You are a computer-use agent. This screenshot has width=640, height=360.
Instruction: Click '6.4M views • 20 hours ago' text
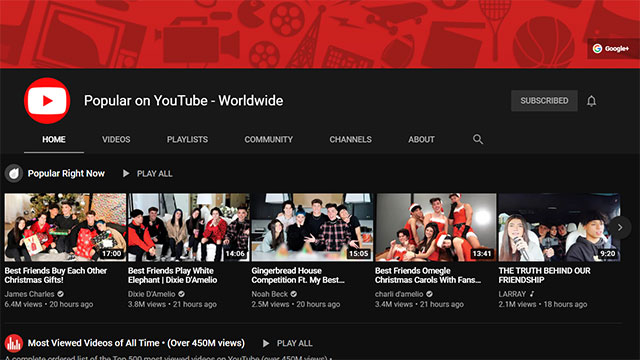(49, 304)
